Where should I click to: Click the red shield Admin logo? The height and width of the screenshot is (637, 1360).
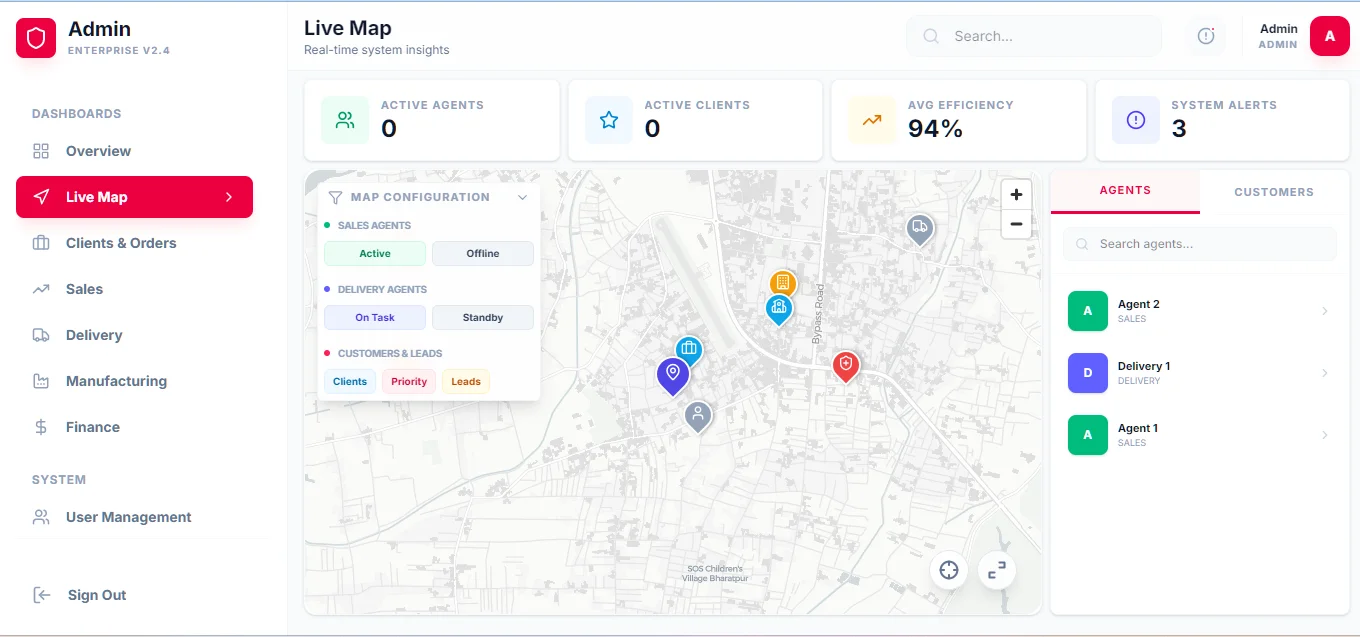pyautogui.click(x=36, y=39)
